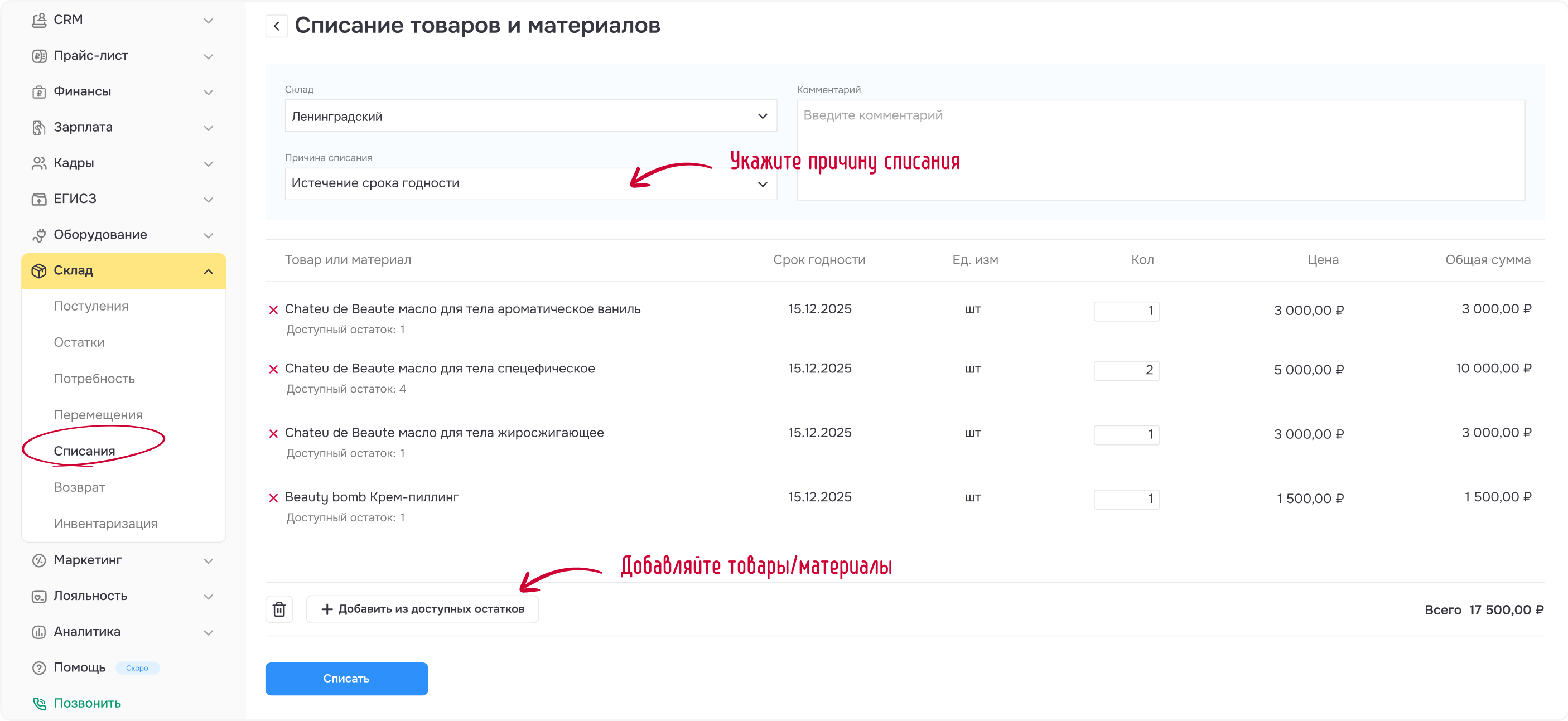This screenshot has height=721, width=1568.
Task: Click the Финансы sidebar icon
Action: click(x=39, y=92)
